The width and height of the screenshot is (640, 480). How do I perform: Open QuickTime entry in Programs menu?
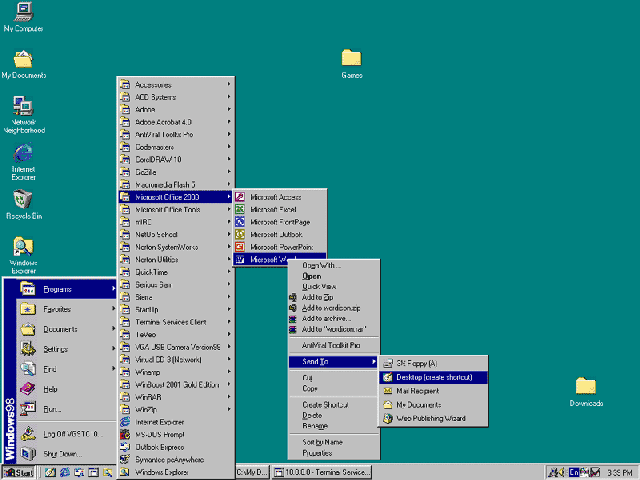[176, 272]
